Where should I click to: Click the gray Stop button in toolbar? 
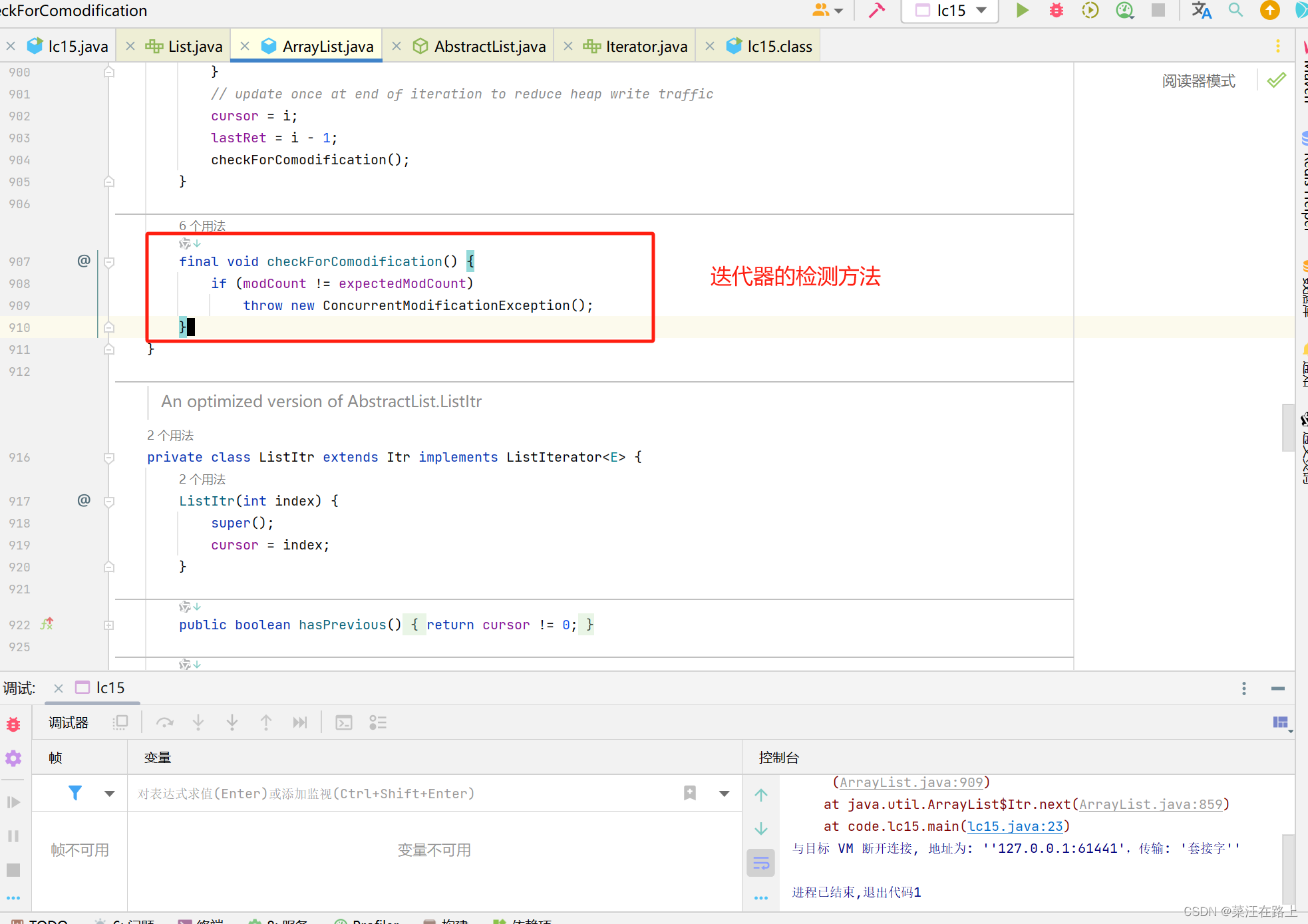click(1158, 11)
